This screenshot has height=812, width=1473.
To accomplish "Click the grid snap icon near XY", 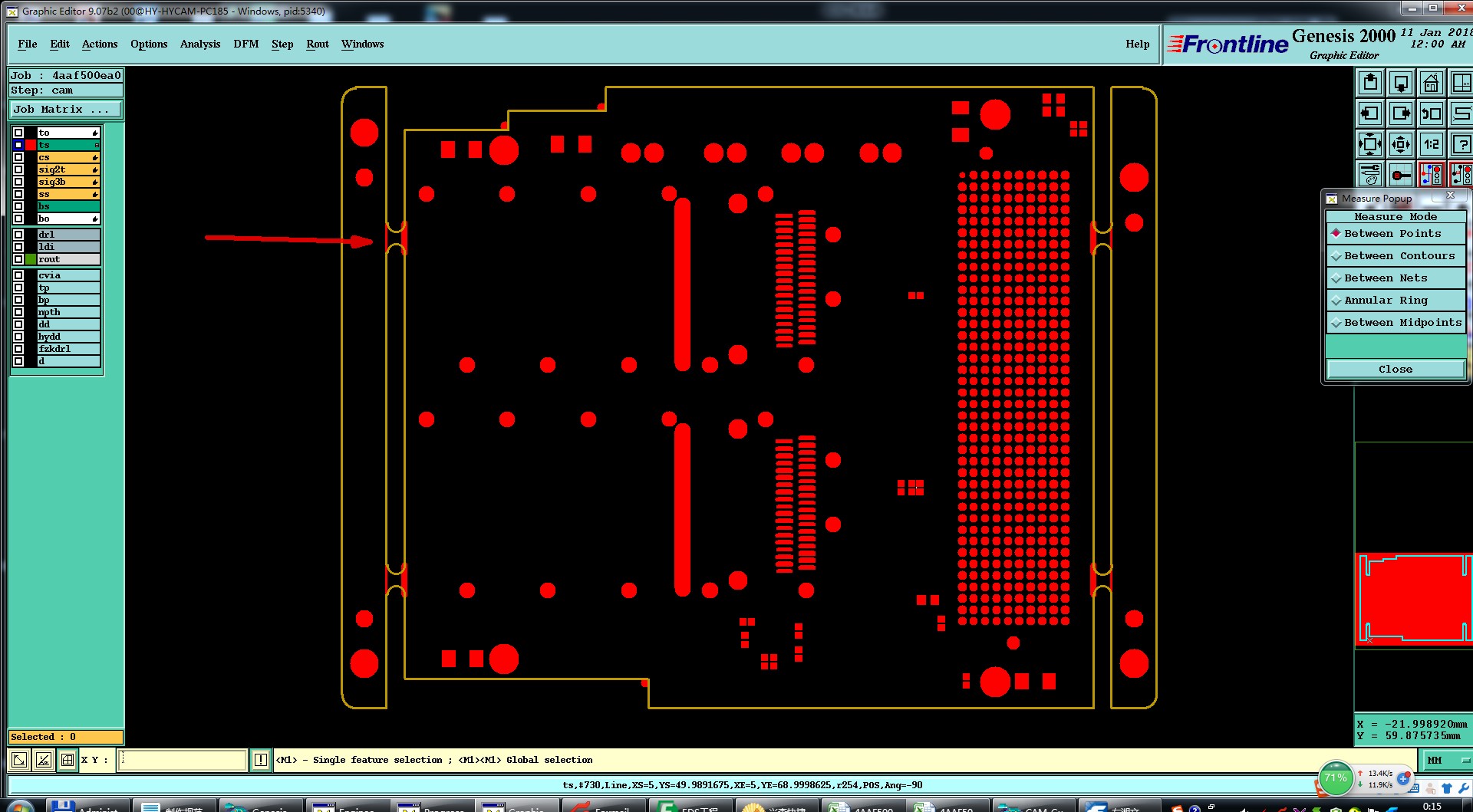I will pos(68,760).
